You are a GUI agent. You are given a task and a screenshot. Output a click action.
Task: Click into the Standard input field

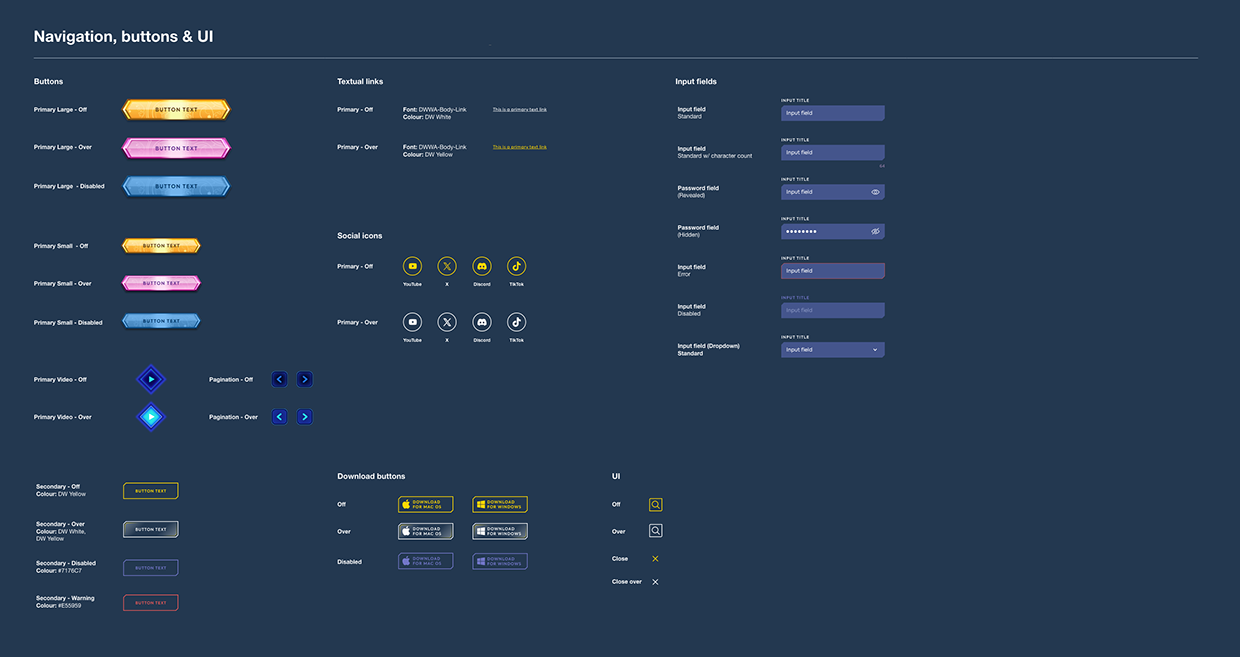(833, 113)
